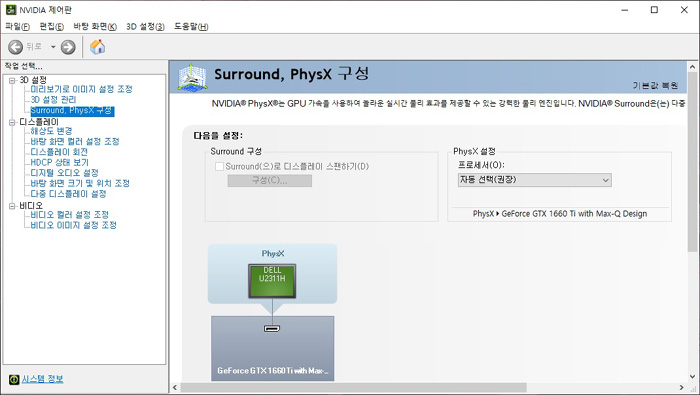Open the 도움말(H) menu
Screen dimensions: 700x395
click(x=191, y=26)
